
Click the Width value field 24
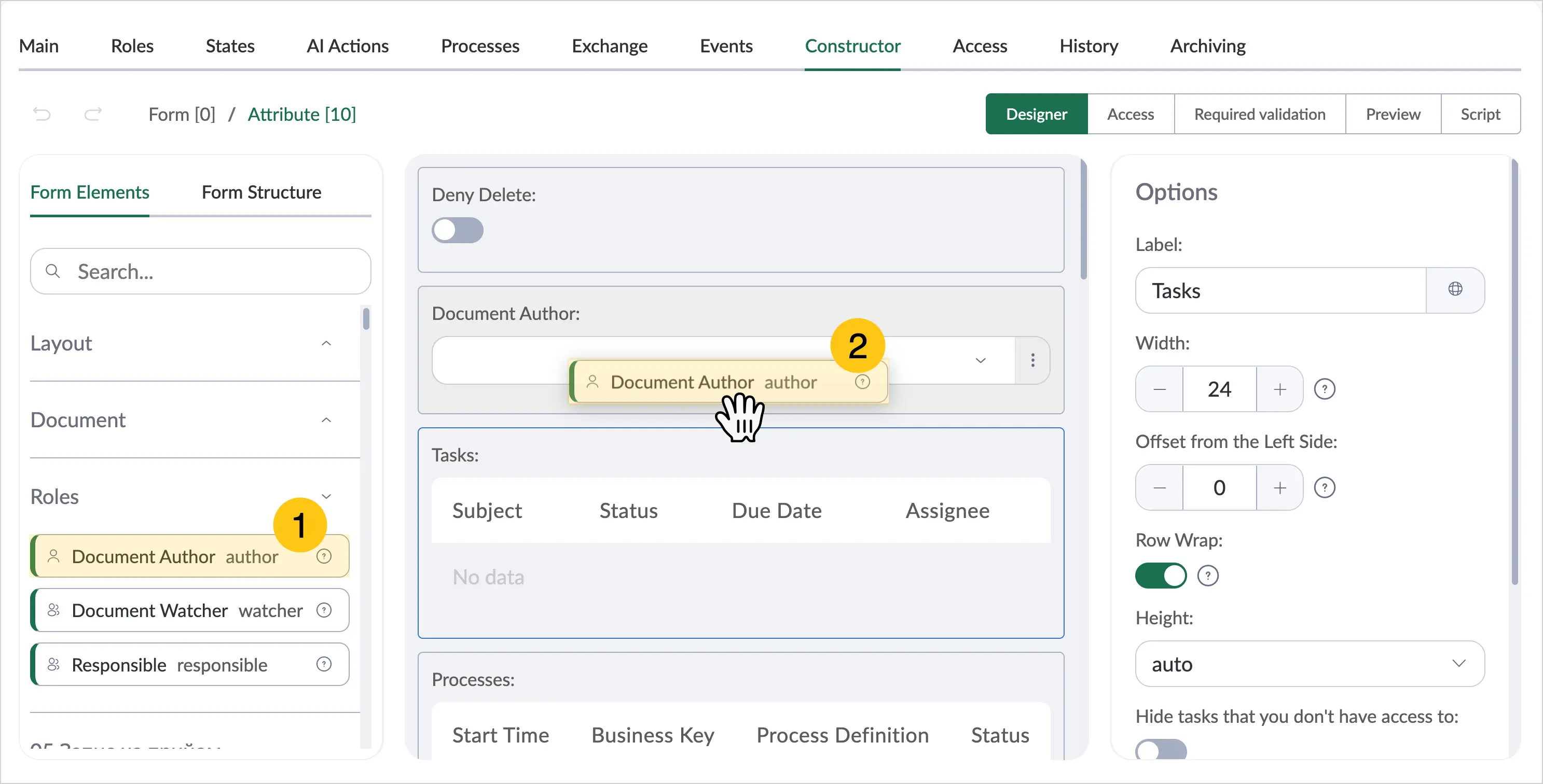pos(1220,389)
